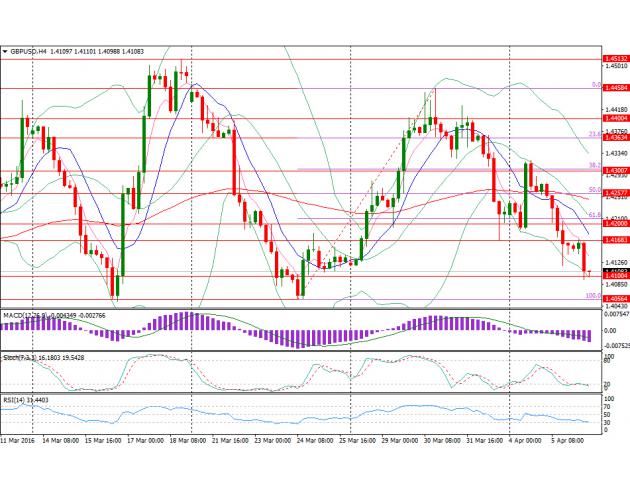Click the triangle arrow beside GBPUSD,H4

click(5, 49)
